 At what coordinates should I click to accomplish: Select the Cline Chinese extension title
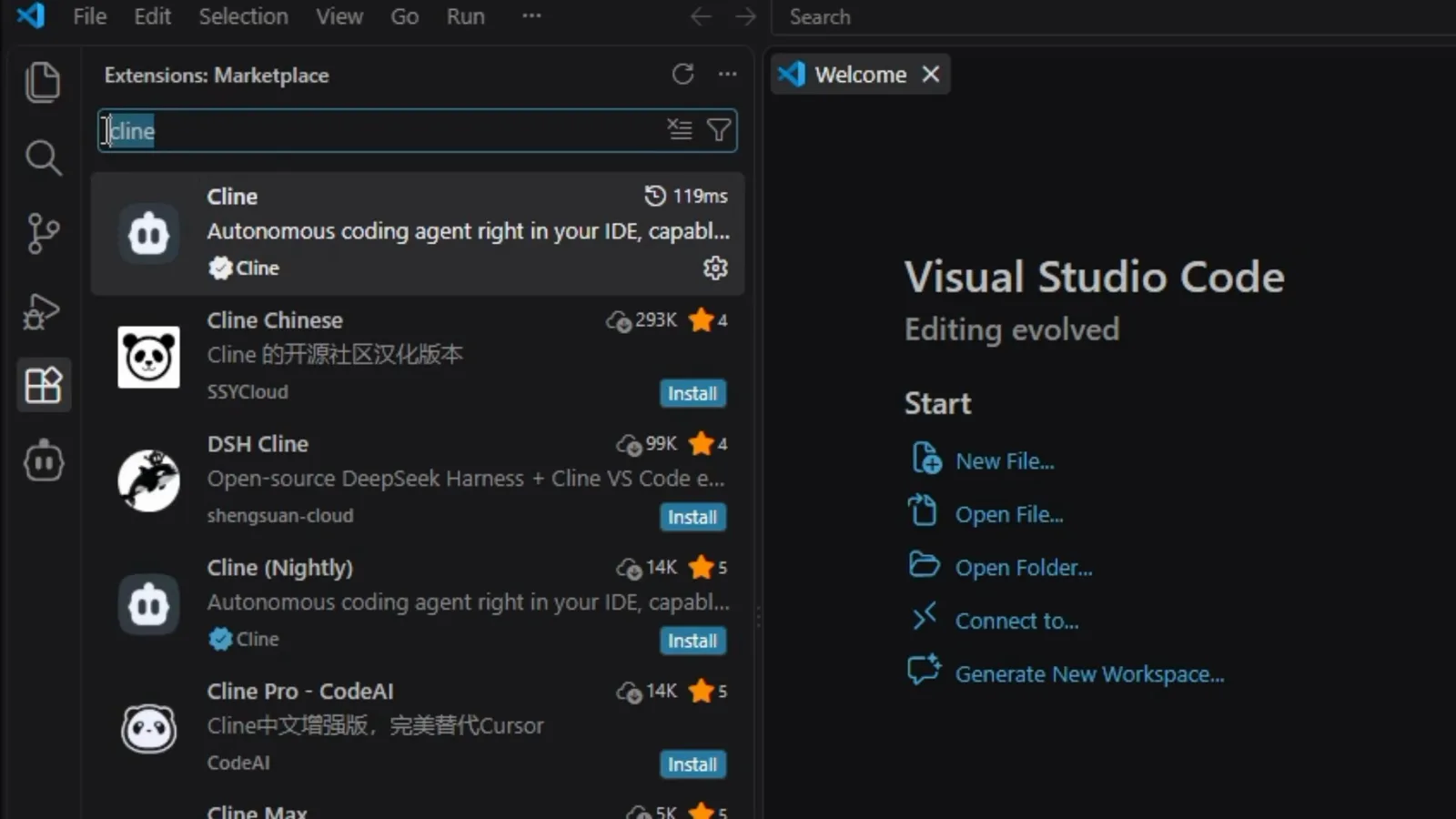pos(275,320)
